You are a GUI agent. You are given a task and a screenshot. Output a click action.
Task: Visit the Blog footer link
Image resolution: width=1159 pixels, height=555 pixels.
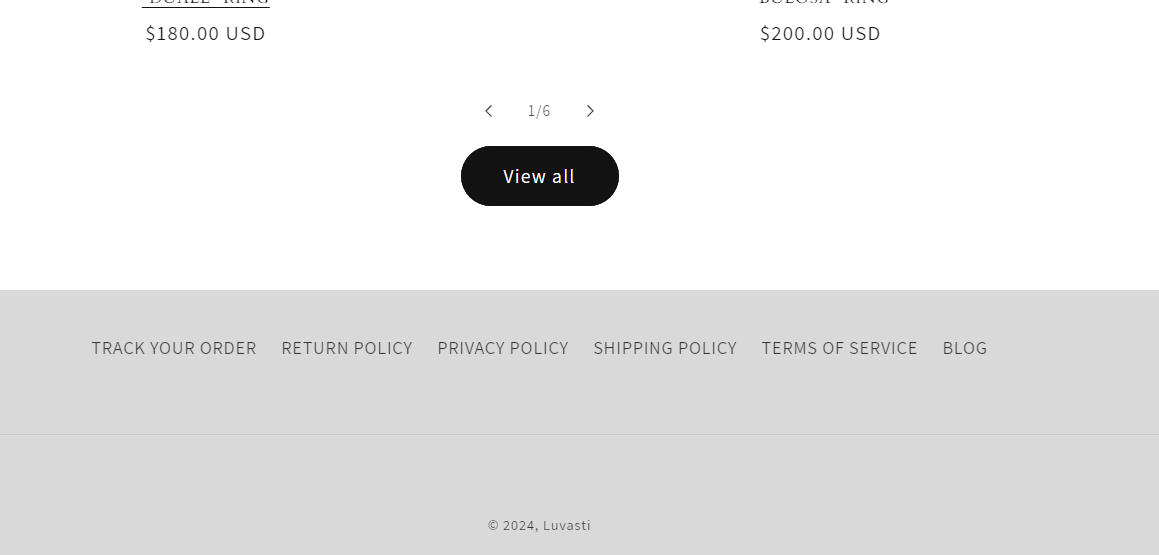[965, 348]
